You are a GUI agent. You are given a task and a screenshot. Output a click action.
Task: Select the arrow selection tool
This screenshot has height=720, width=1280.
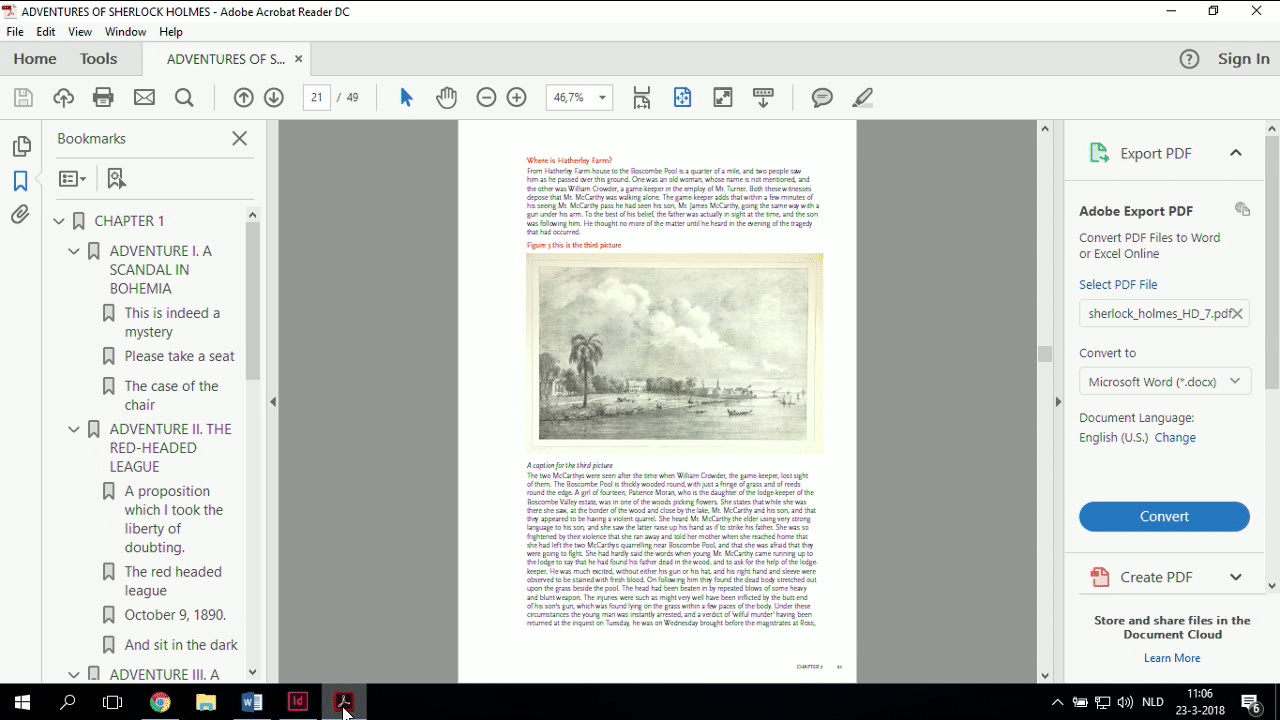406,97
